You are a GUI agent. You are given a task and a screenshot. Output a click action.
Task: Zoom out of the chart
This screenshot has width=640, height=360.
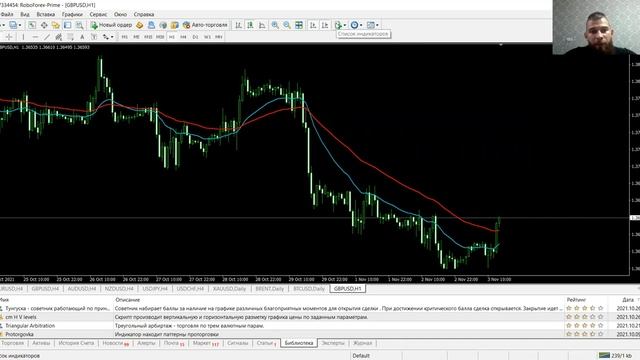[x=287, y=25]
